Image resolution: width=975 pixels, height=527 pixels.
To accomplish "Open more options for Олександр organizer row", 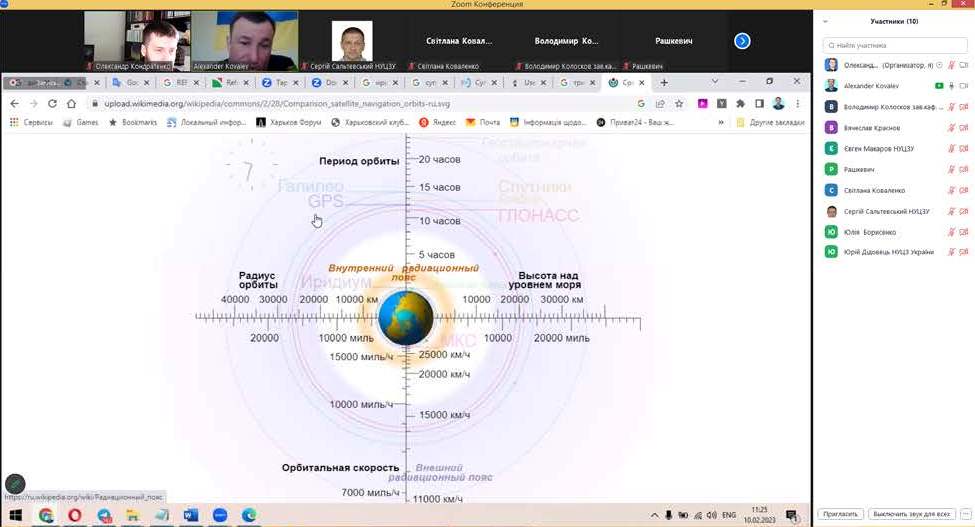I will pos(940,65).
